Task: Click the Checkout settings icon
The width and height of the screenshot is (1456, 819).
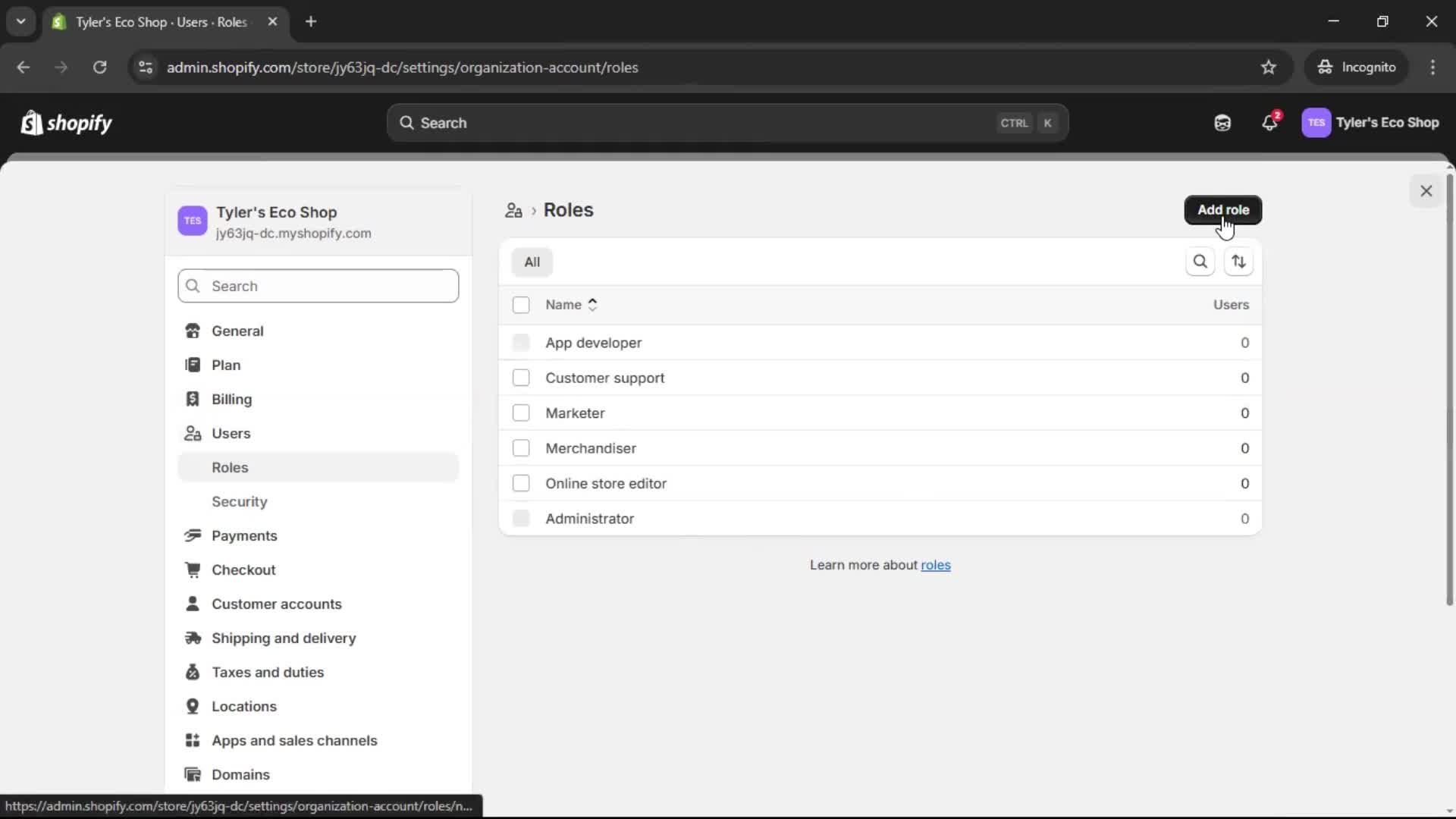Action: [x=193, y=570]
